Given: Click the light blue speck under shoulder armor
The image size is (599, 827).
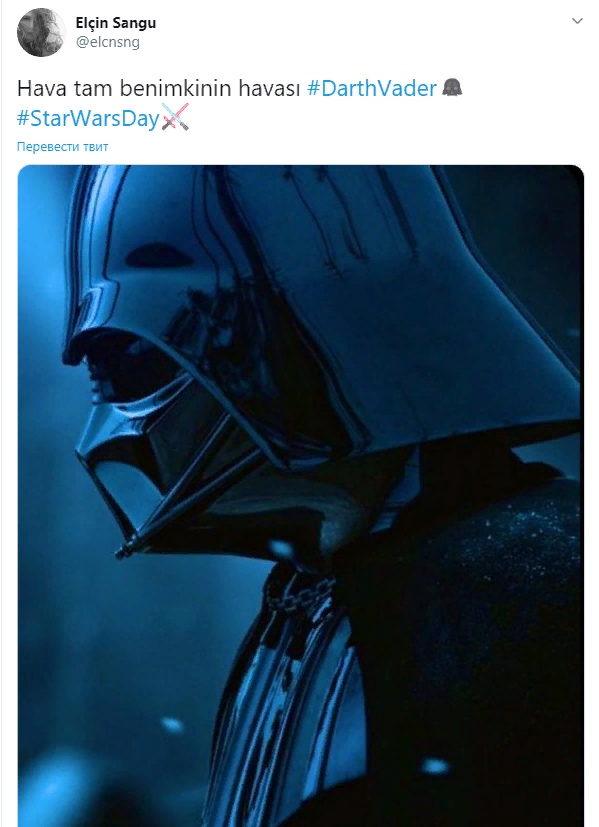Looking at the screenshot, I should pos(435,765).
